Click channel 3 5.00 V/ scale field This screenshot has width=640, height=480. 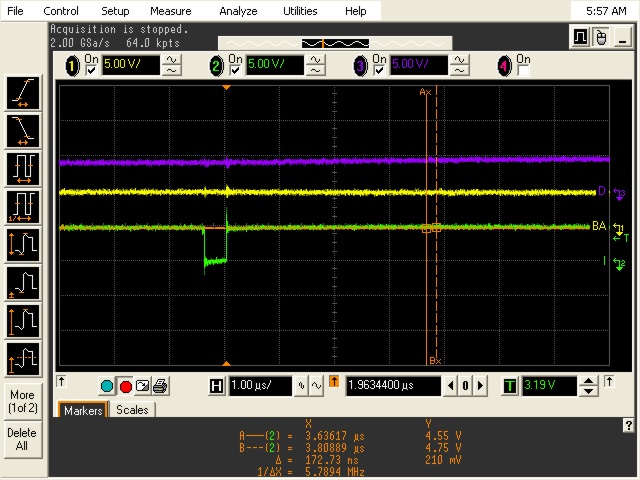419,65
